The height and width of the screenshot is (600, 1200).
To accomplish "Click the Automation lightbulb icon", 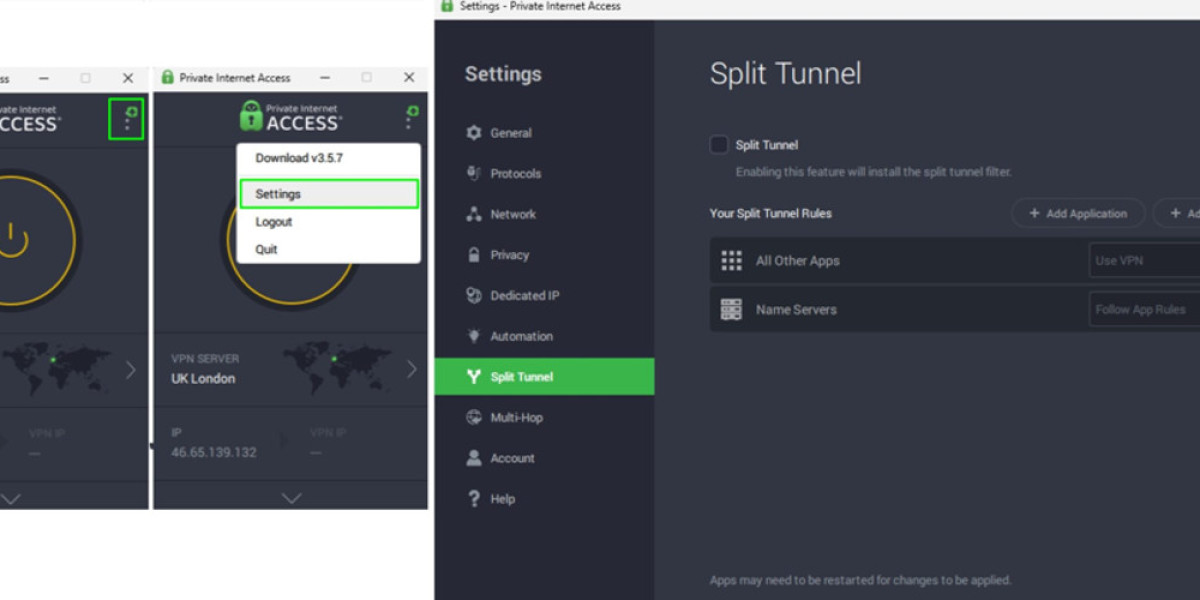I will click(x=474, y=336).
